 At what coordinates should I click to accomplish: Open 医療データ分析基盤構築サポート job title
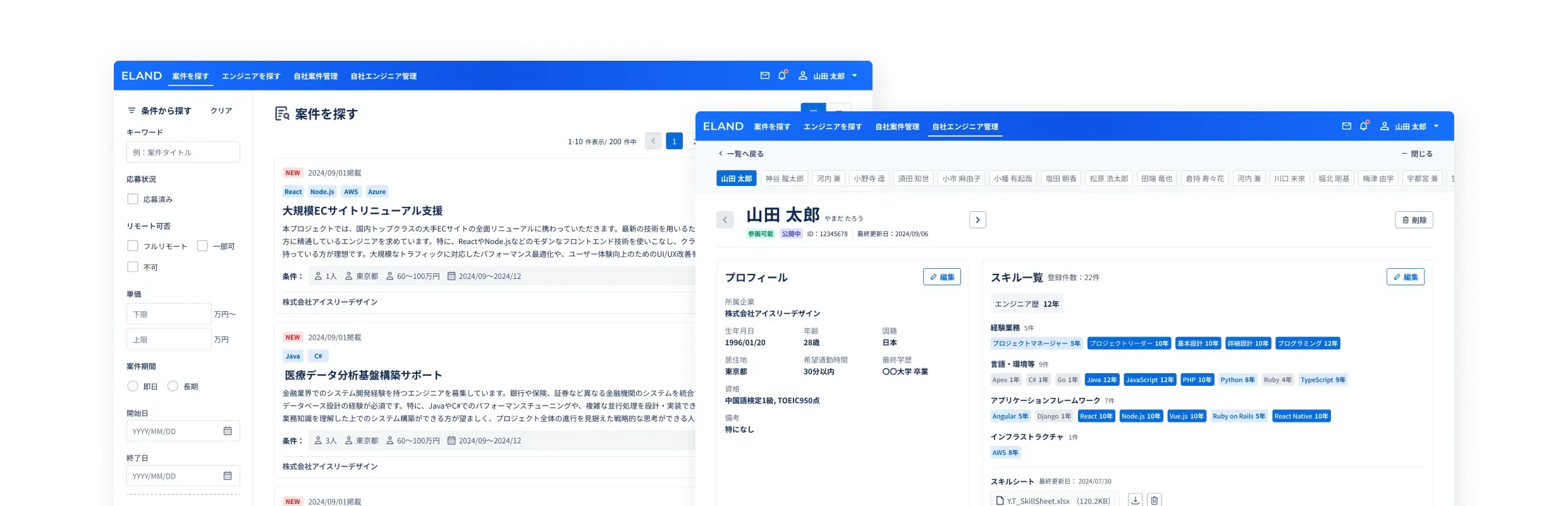[x=363, y=375]
